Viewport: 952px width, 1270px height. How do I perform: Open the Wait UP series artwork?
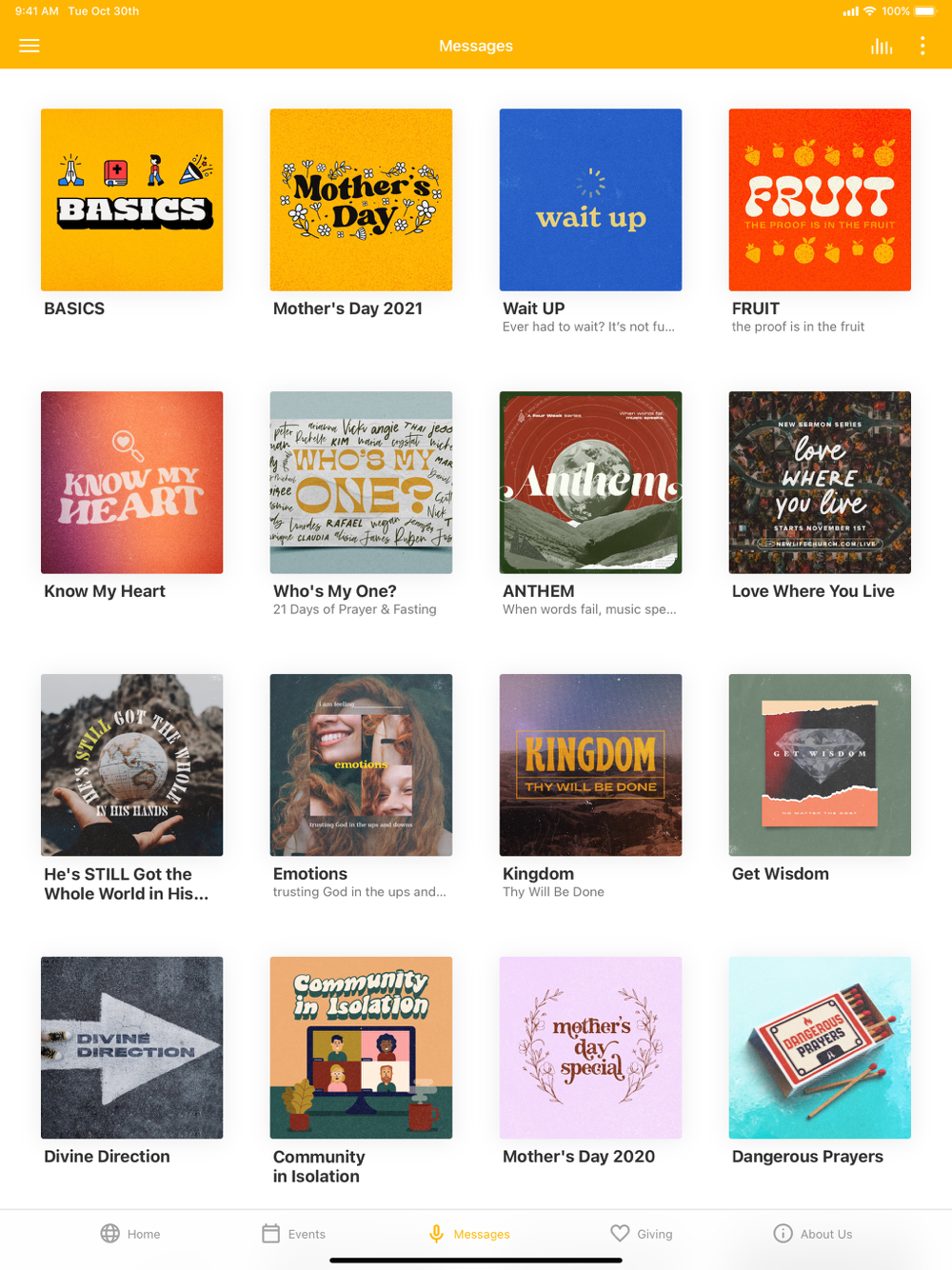590,200
